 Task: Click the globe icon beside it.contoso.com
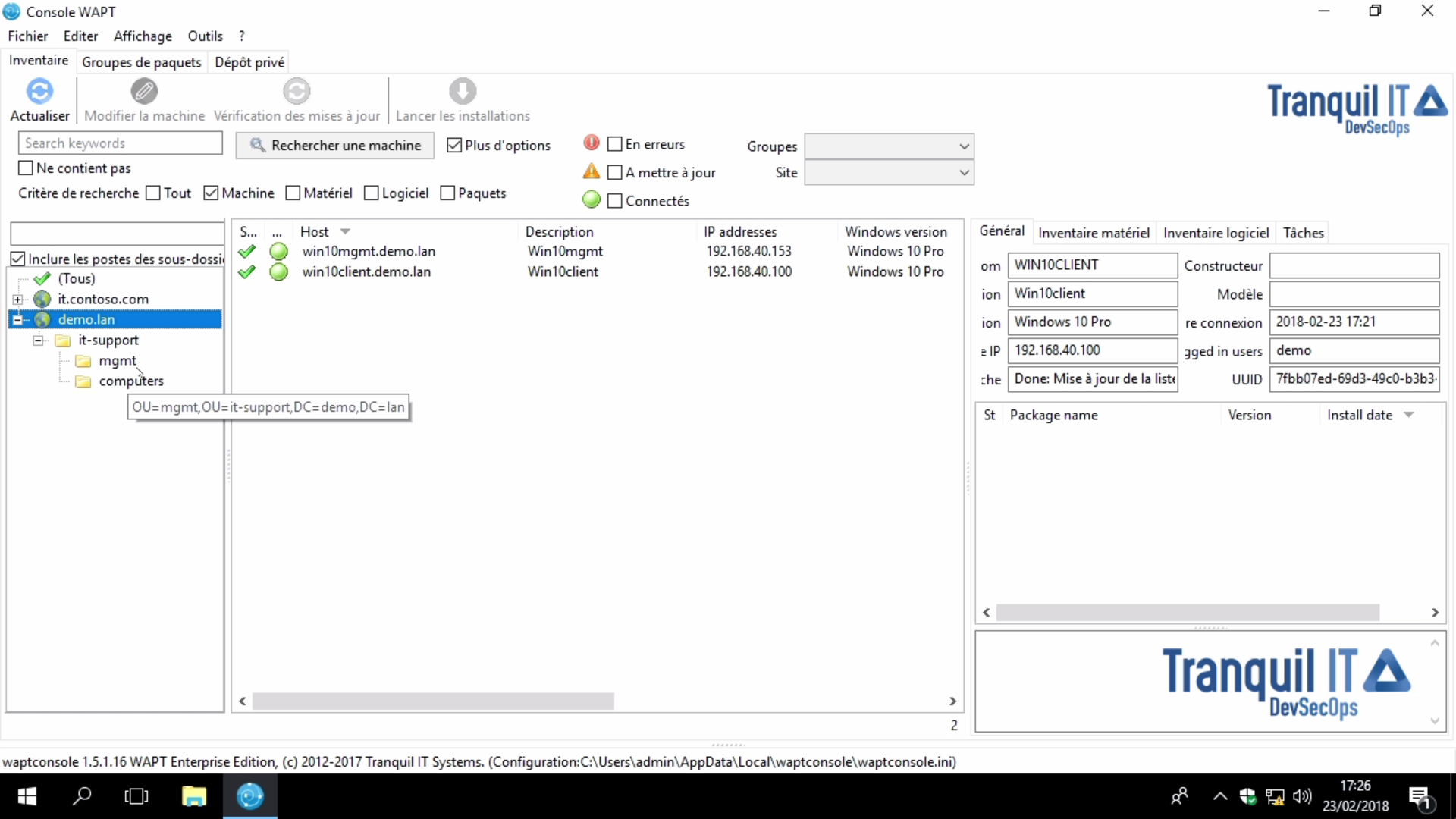(x=42, y=299)
